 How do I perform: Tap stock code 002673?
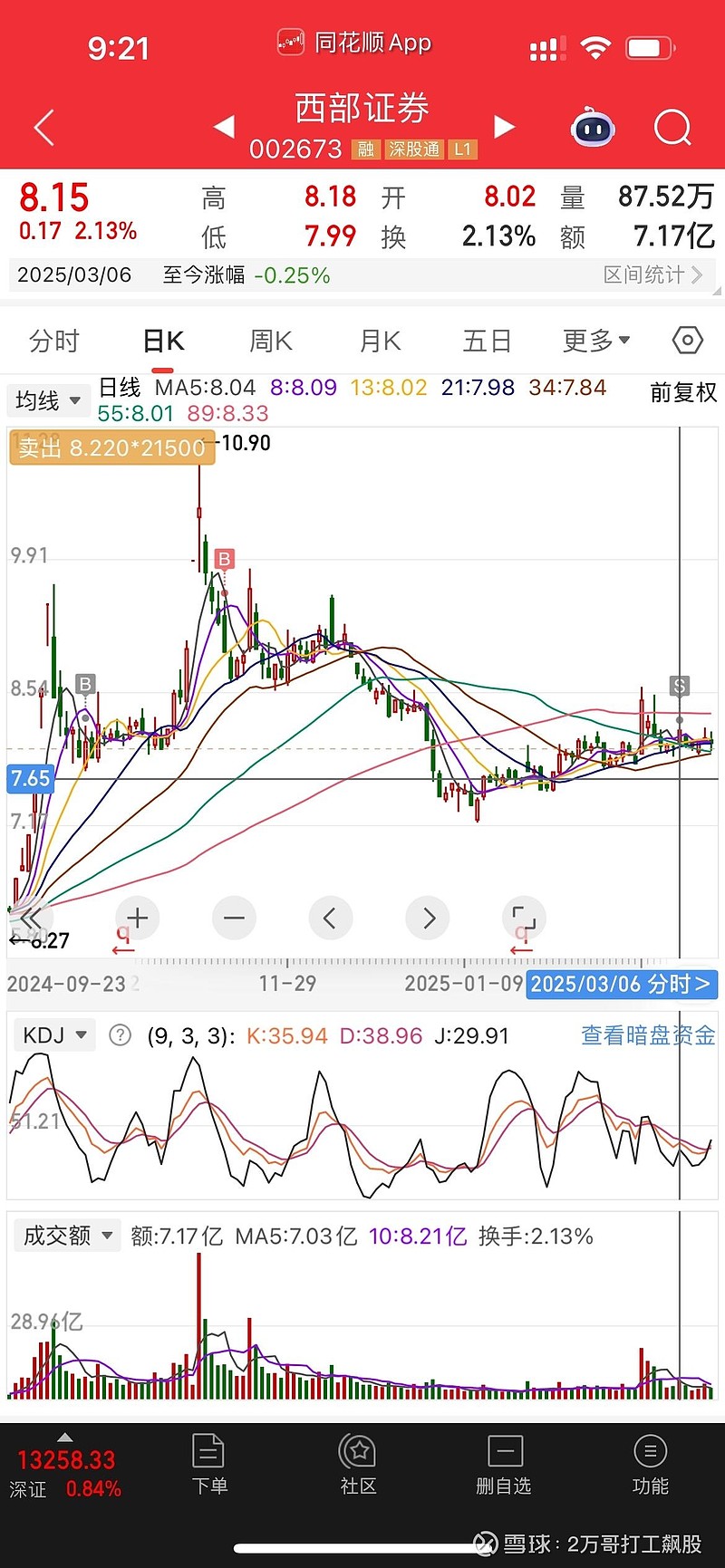(295, 149)
